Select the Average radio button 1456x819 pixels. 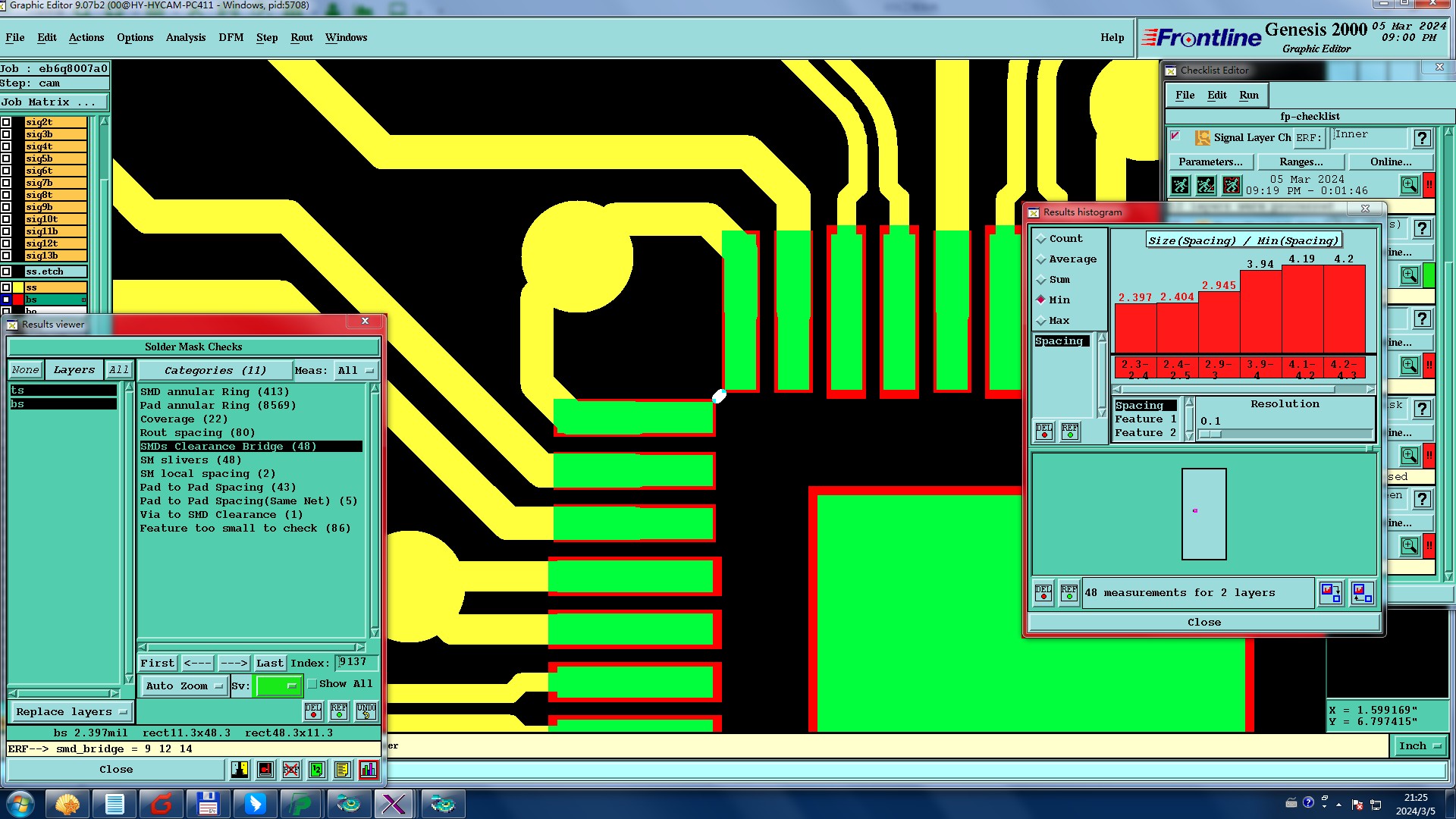click(x=1041, y=259)
